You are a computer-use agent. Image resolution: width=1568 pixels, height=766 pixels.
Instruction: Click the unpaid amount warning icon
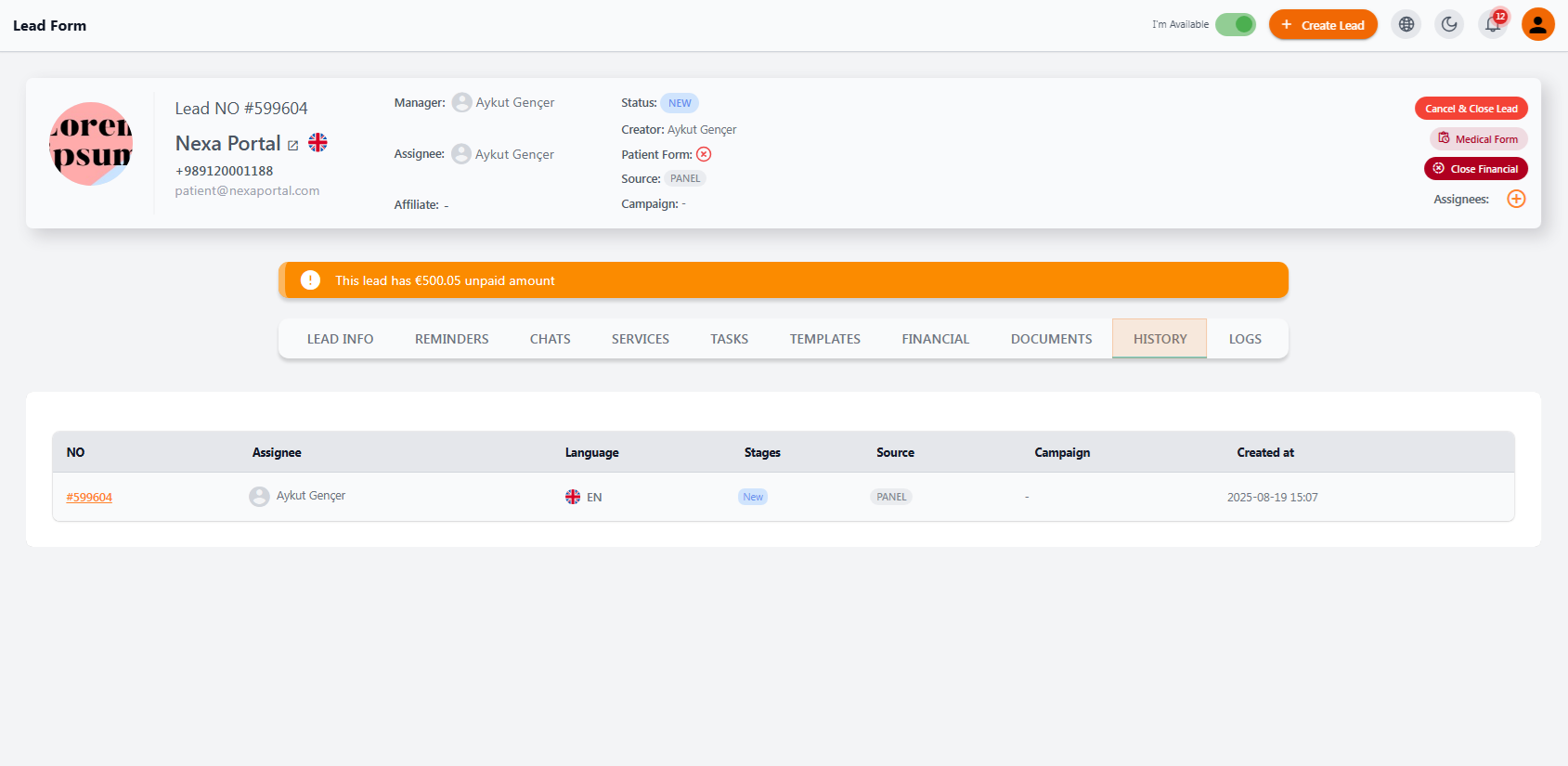coord(310,280)
